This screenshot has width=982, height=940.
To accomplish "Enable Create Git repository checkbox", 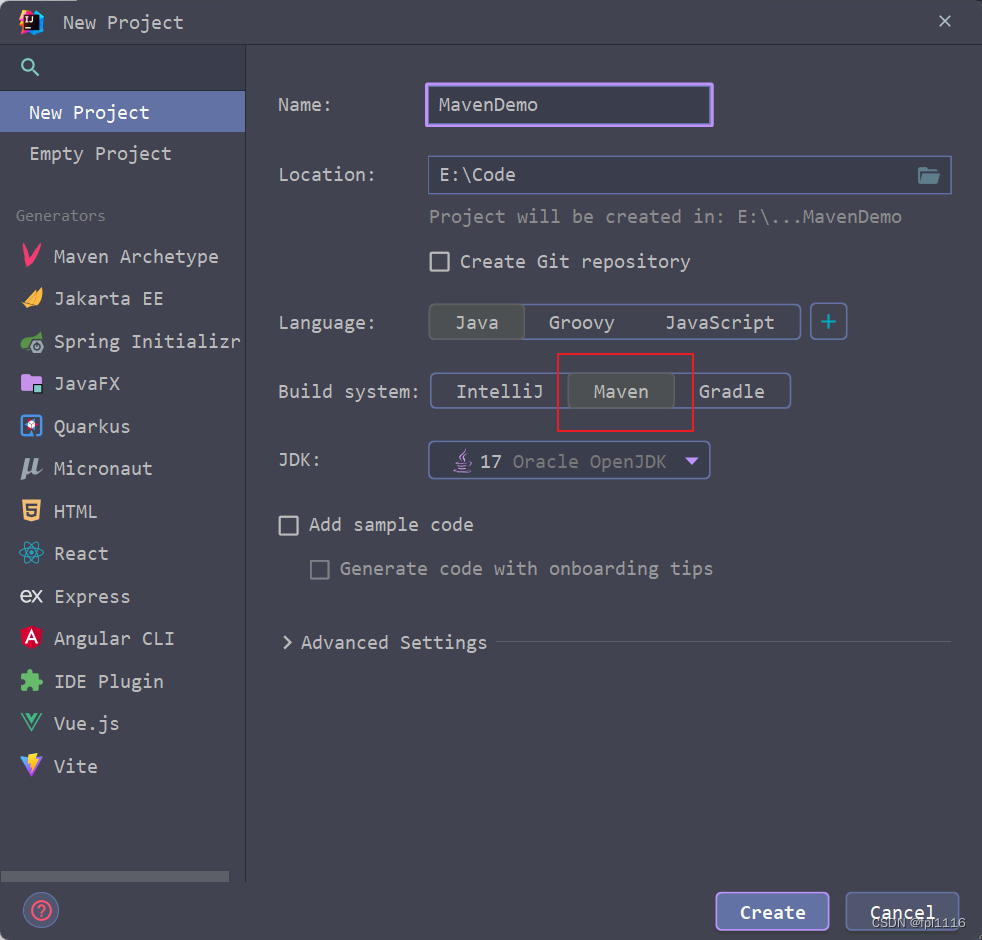I will tap(440, 261).
